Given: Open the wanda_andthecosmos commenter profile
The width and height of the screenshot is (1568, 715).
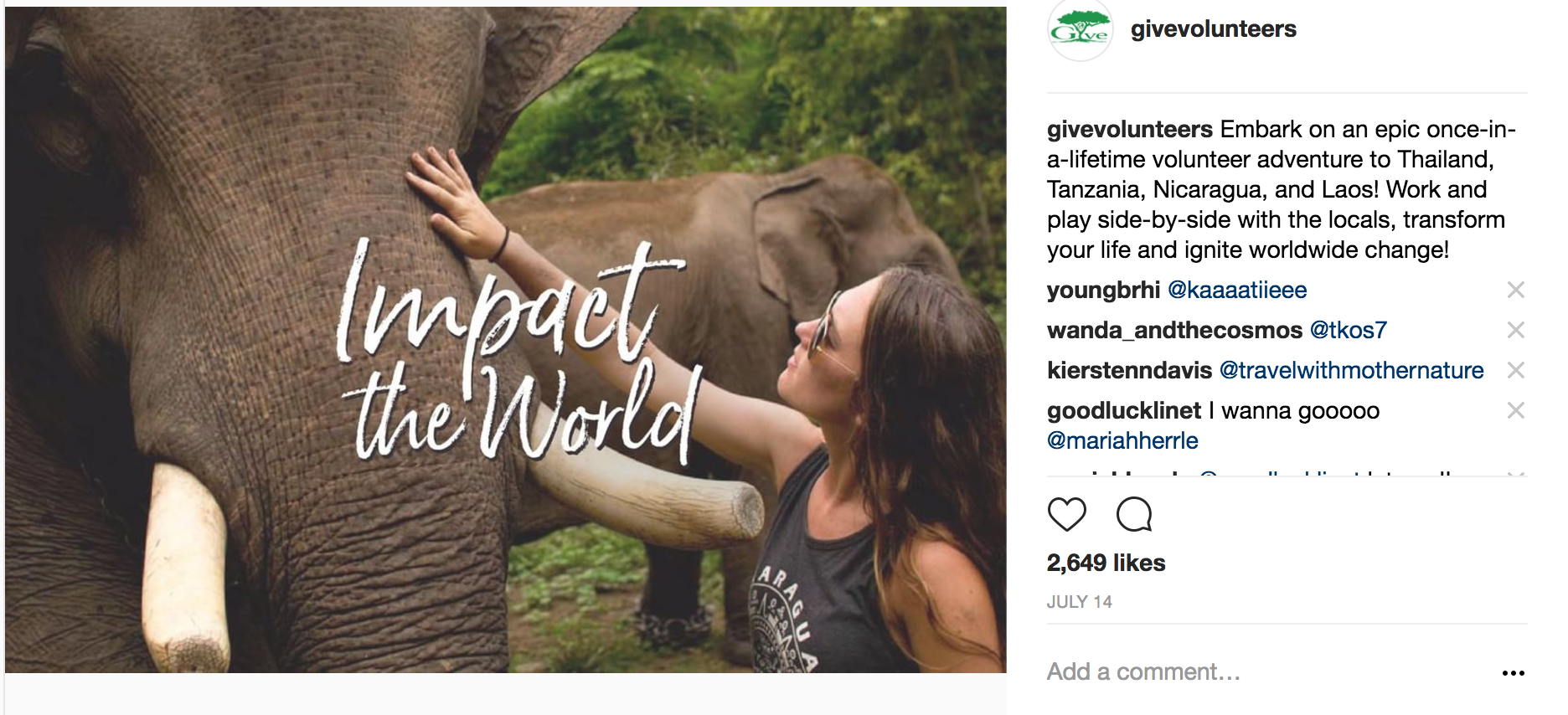Looking at the screenshot, I should [1174, 331].
